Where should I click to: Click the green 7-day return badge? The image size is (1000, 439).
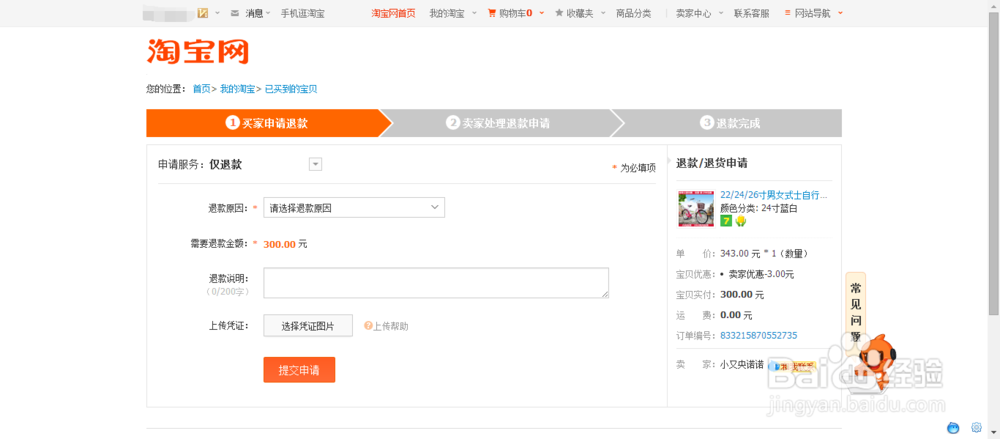726,221
